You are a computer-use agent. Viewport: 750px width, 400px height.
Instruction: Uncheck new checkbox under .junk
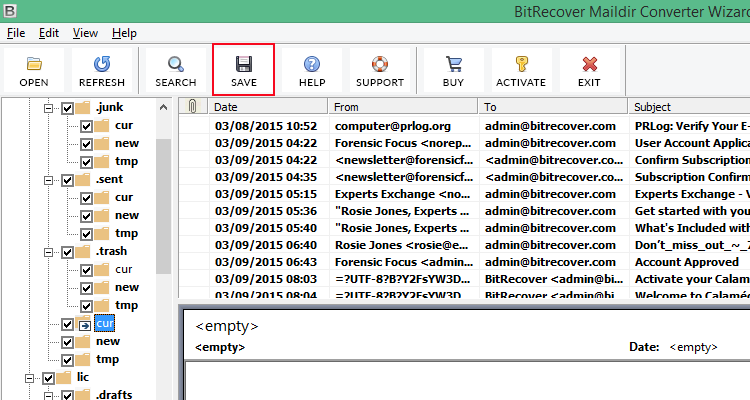pyautogui.click(x=86, y=144)
